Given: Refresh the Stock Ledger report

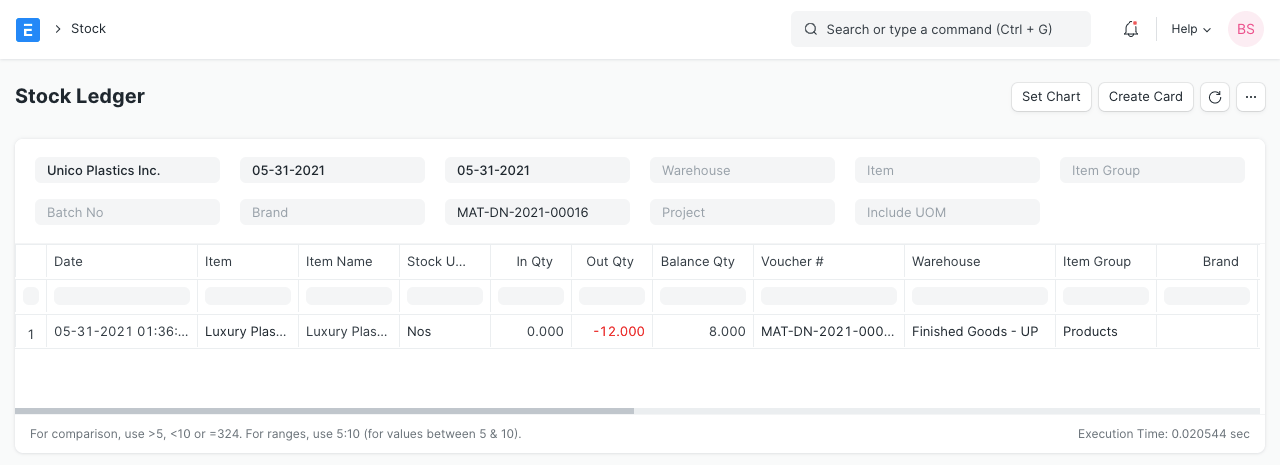Looking at the screenshot, I should tap(1215, 97).
